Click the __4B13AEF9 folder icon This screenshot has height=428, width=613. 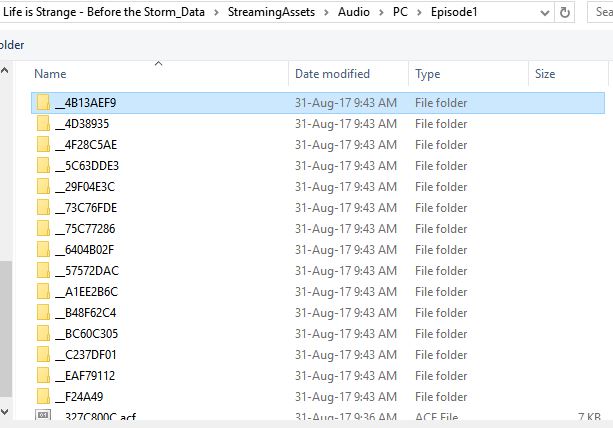[x=42, y=103]
